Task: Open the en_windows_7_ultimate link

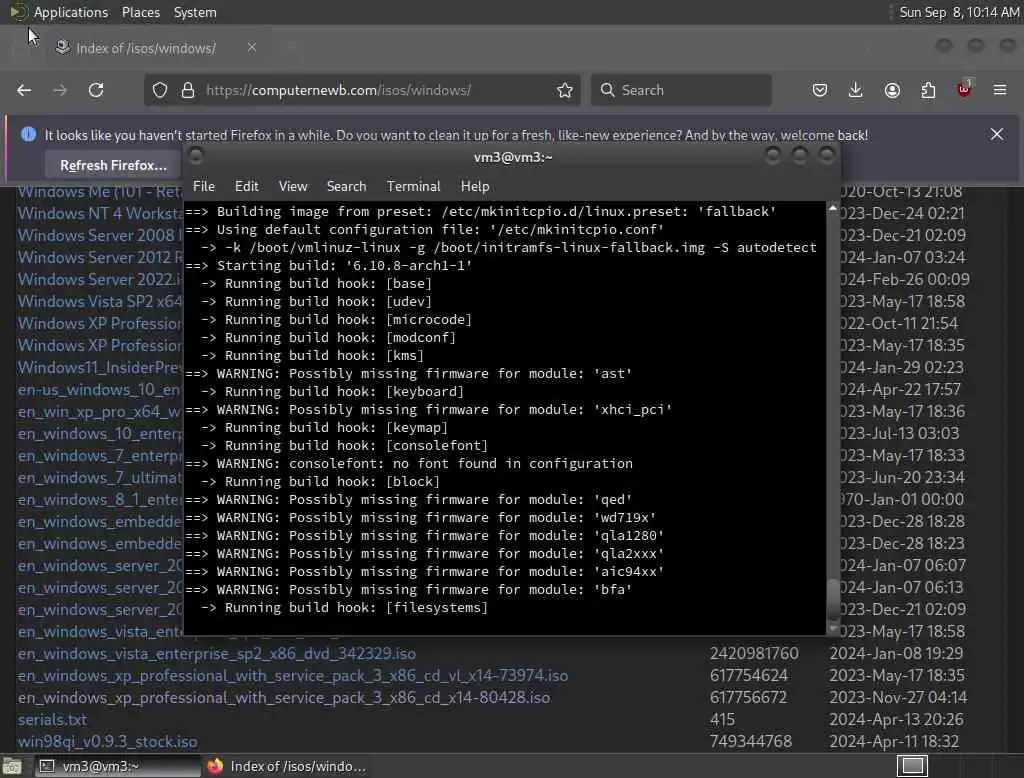Action: click(100, 478)
